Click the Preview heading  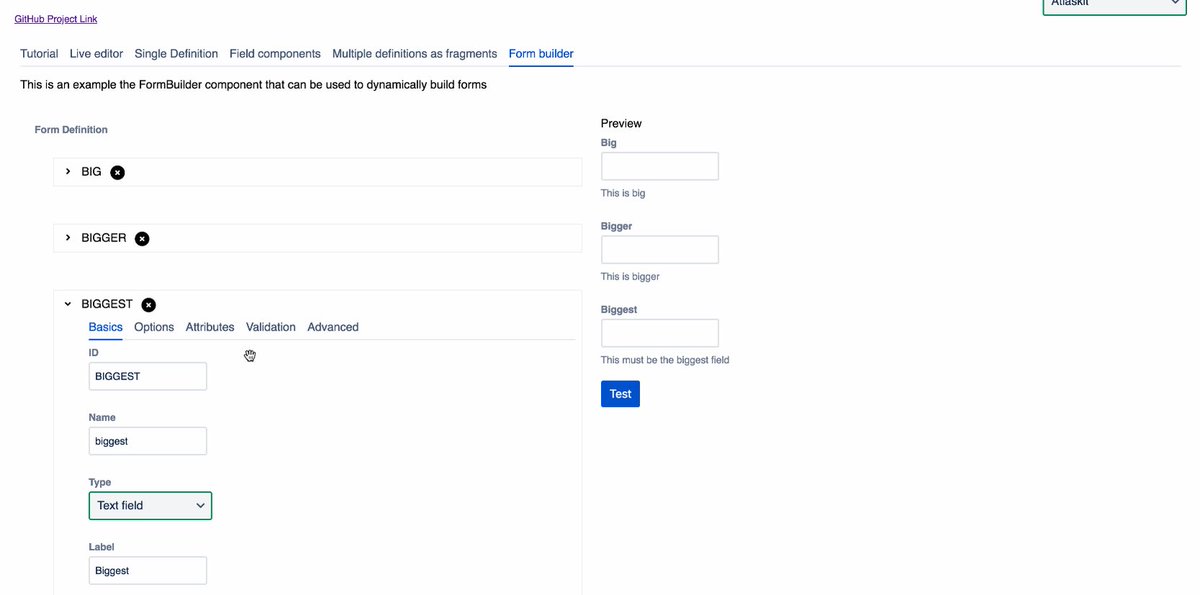[621, 123]
